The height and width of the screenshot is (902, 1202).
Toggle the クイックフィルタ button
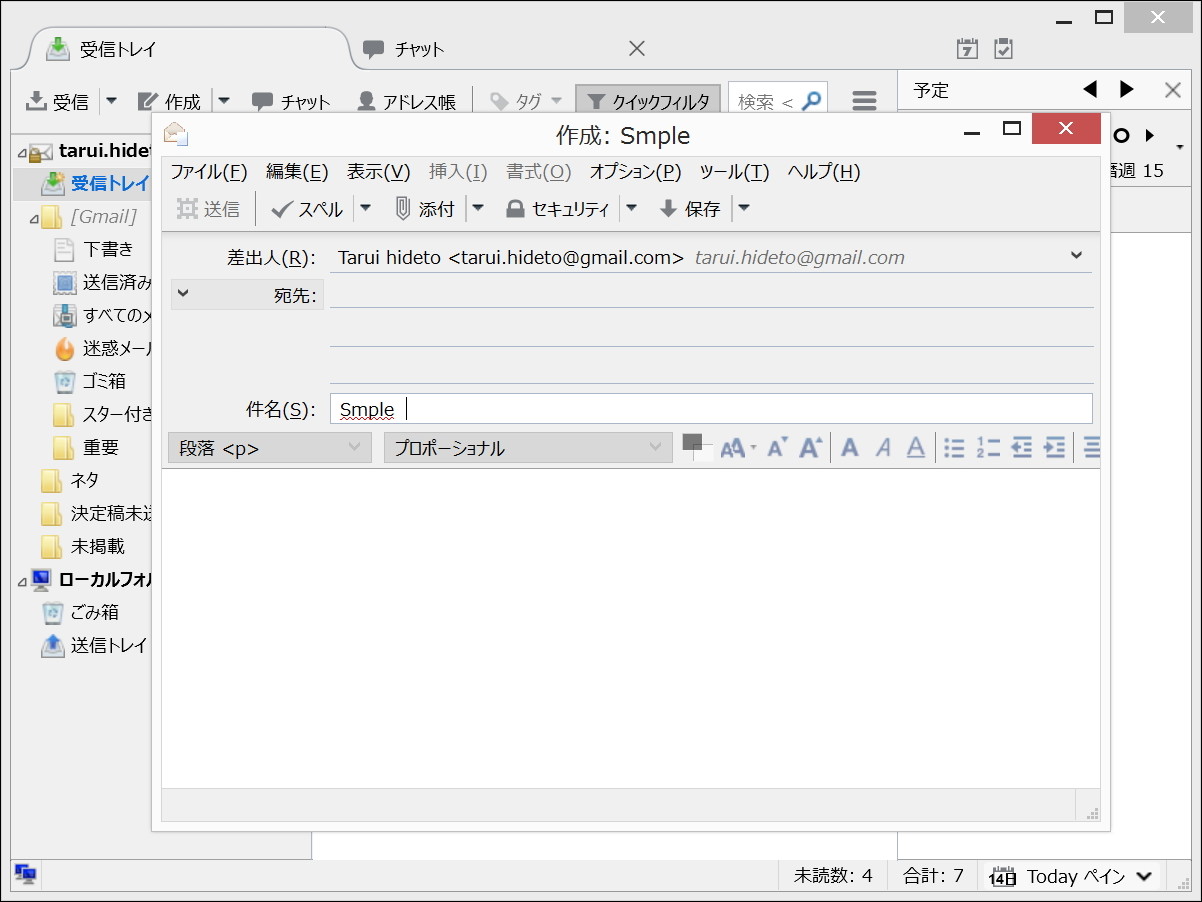click(648, 101)
